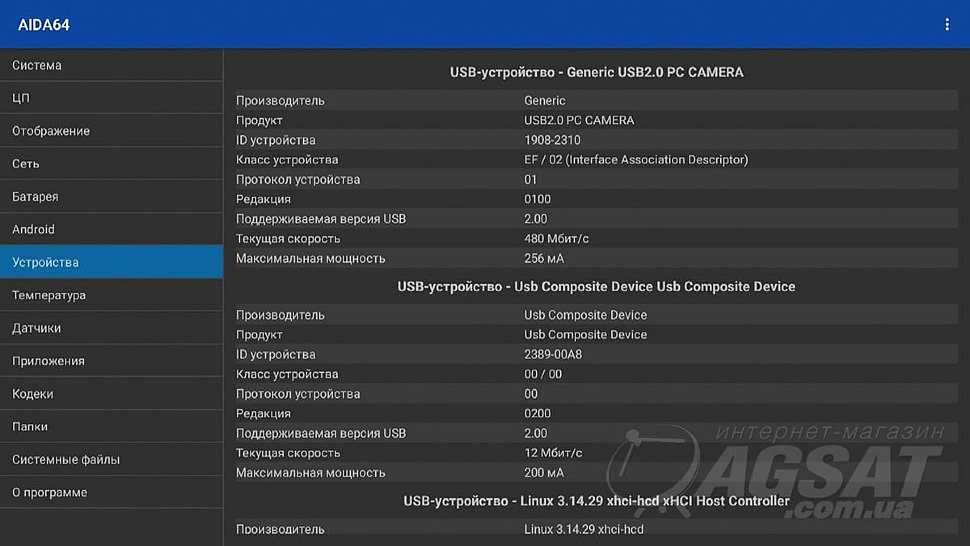
Task: Open the Папки section
Action: [111, 426]
